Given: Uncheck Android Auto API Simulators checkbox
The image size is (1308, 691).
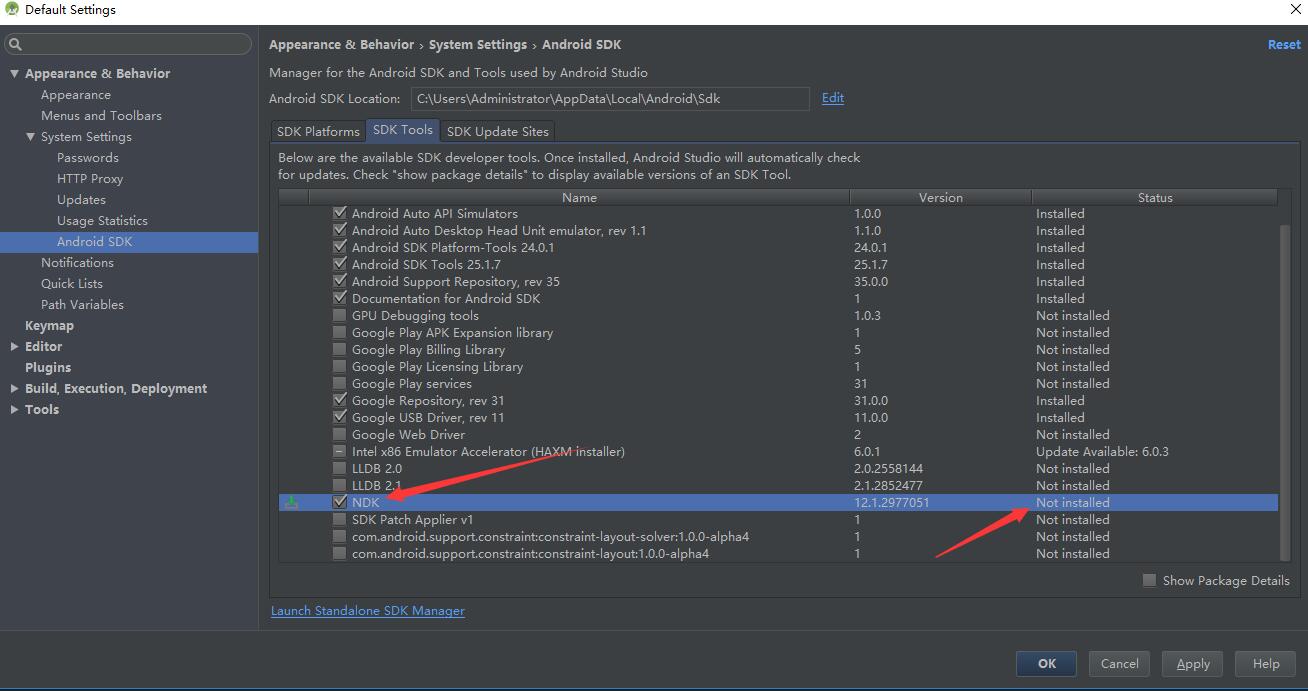Looking at the screenshot, I should pos(340,213).
